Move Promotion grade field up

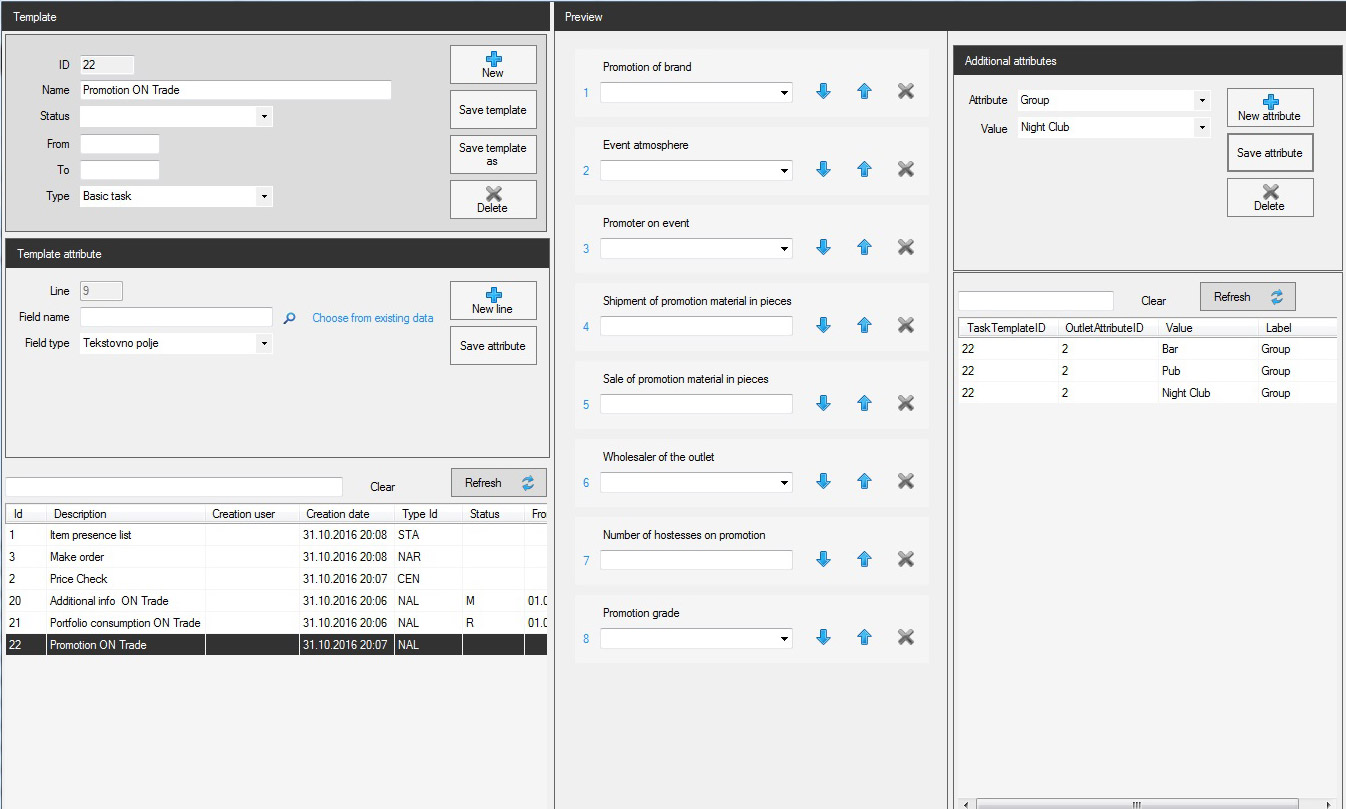pyautogui.click(x=864, y=637)
